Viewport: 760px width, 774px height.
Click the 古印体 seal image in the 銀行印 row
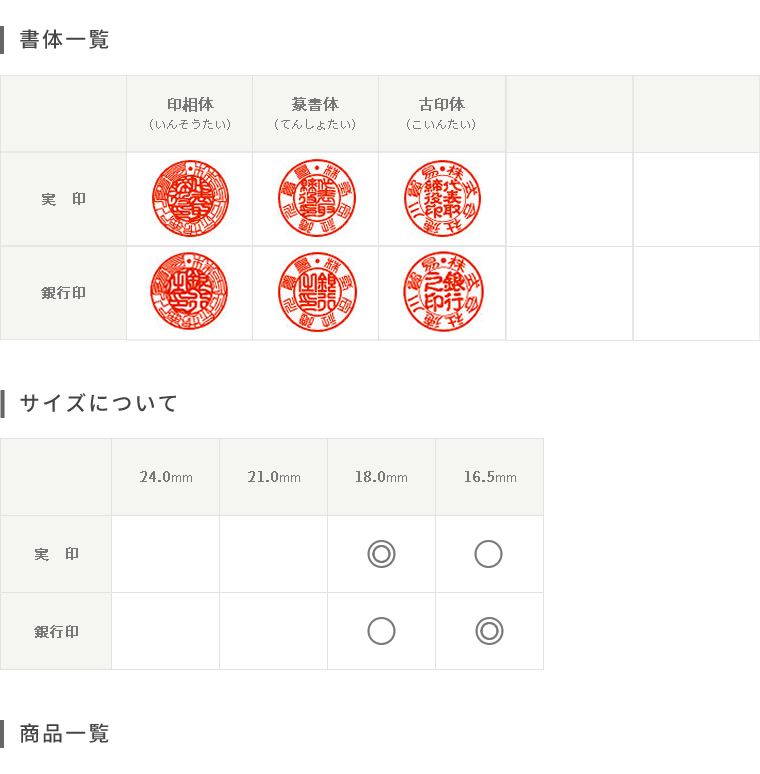[x=443, y=291]
